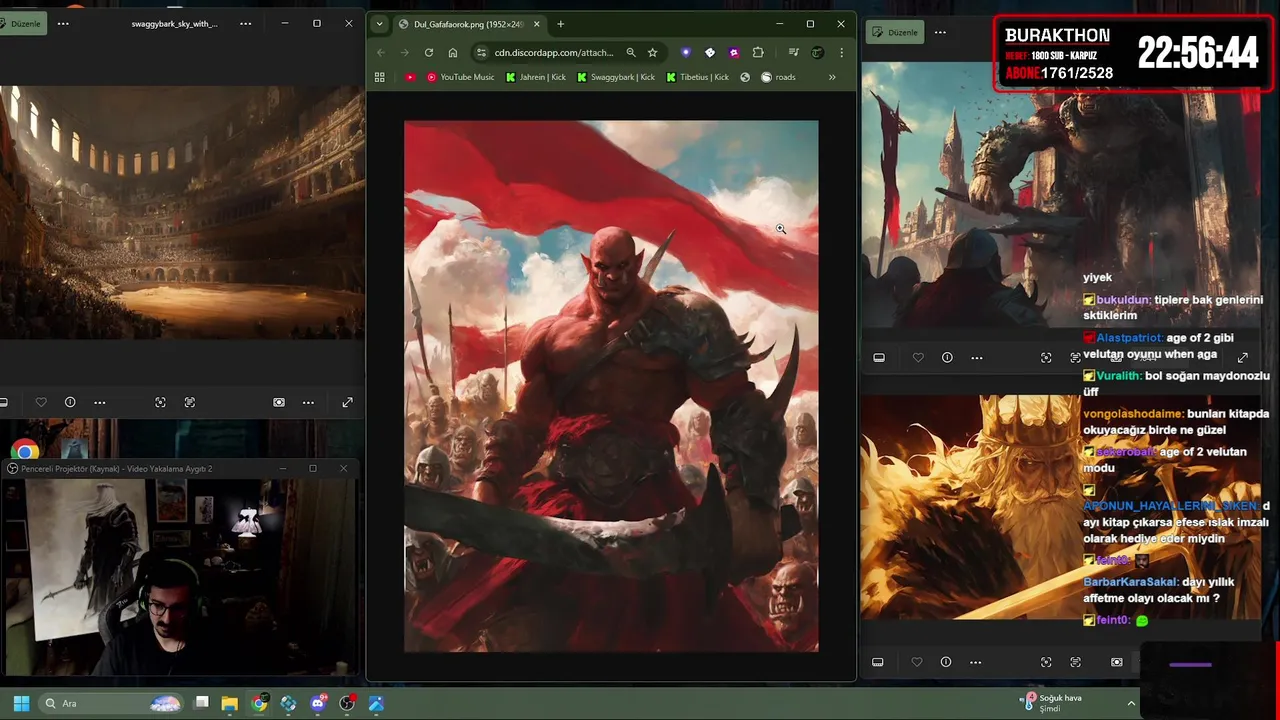
Task: Open Chrome media controls icon
Action: click(793, 52)
